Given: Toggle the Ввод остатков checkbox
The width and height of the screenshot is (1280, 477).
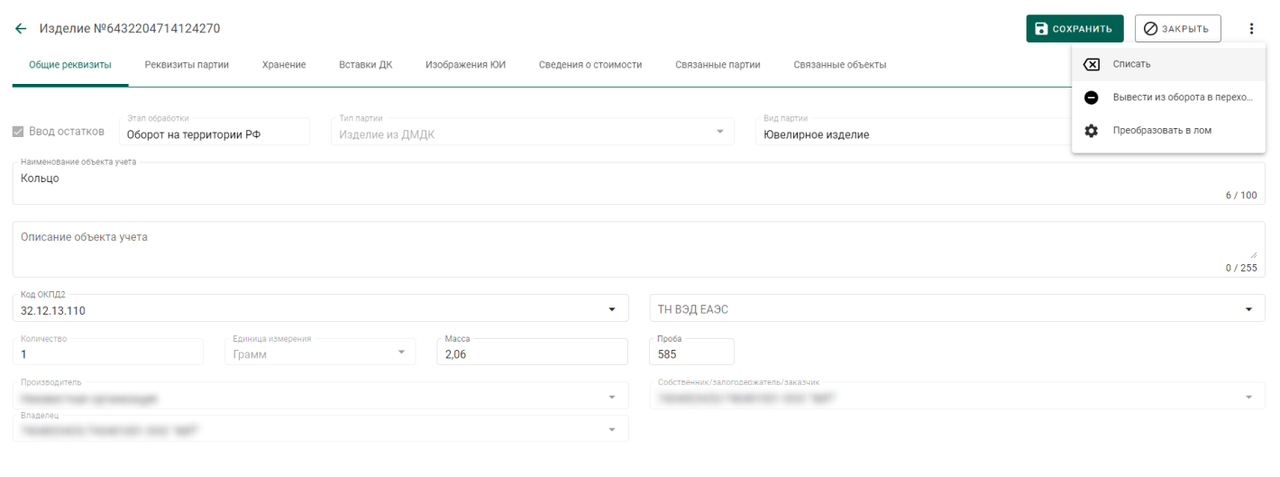Looking at the screenshot, I should (18, 131).
